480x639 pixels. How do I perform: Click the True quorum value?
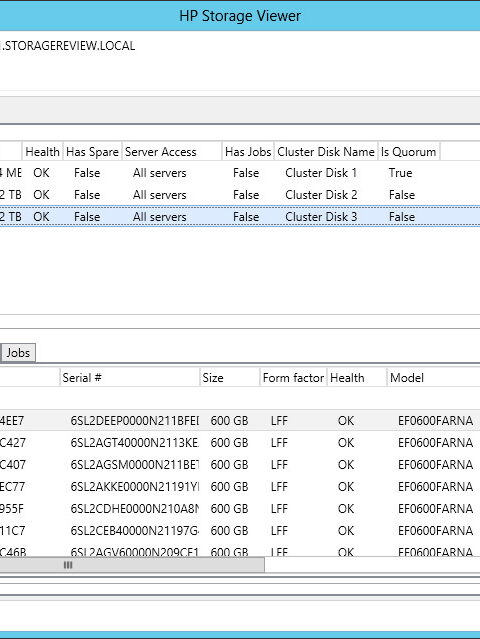pos(401,173)
